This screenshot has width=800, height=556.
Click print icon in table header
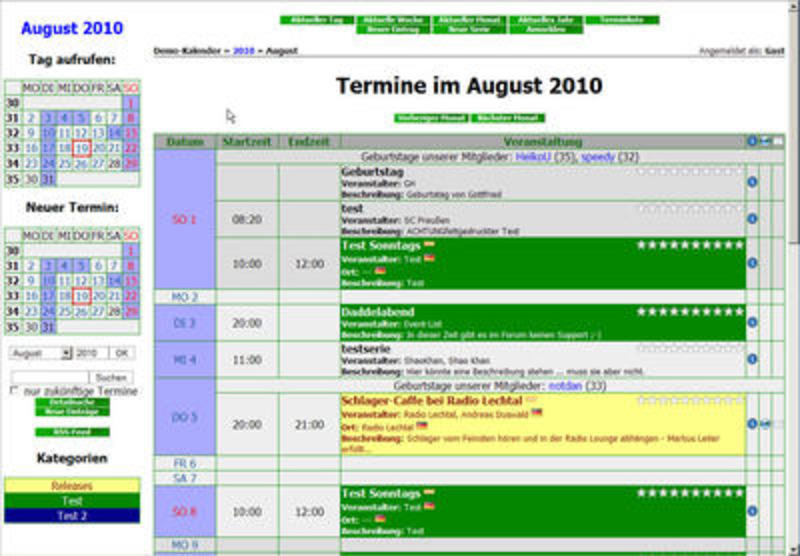point(765,142)
